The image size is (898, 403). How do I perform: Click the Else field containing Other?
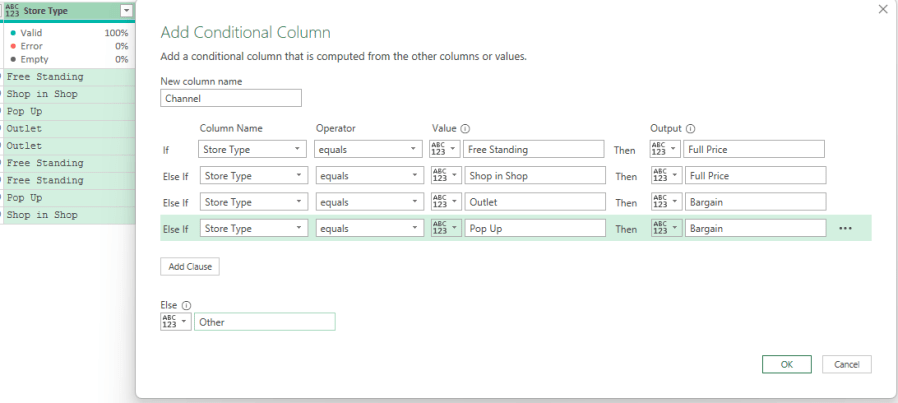click(x=264, y=322)
